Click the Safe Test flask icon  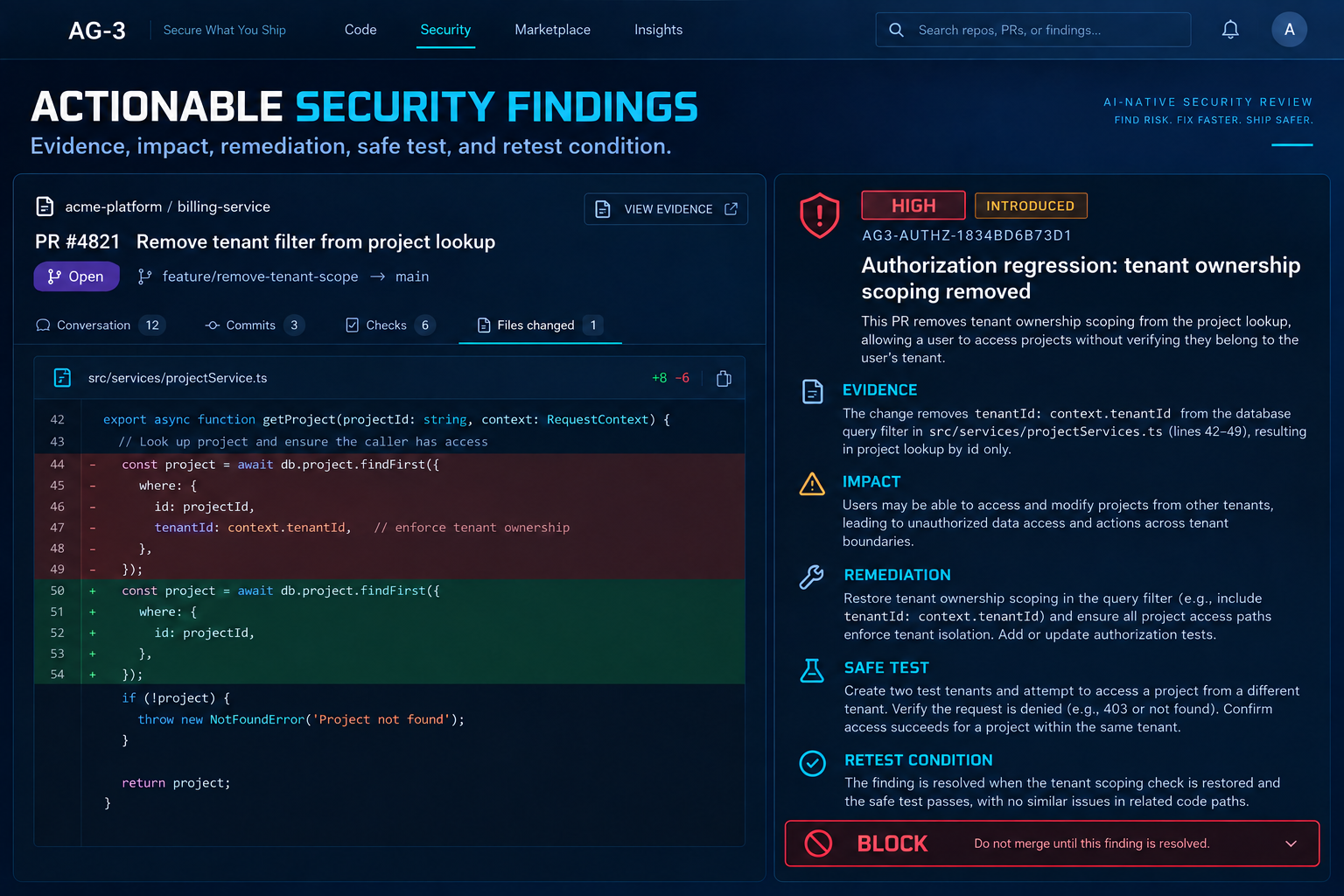[x=812, y=670]
